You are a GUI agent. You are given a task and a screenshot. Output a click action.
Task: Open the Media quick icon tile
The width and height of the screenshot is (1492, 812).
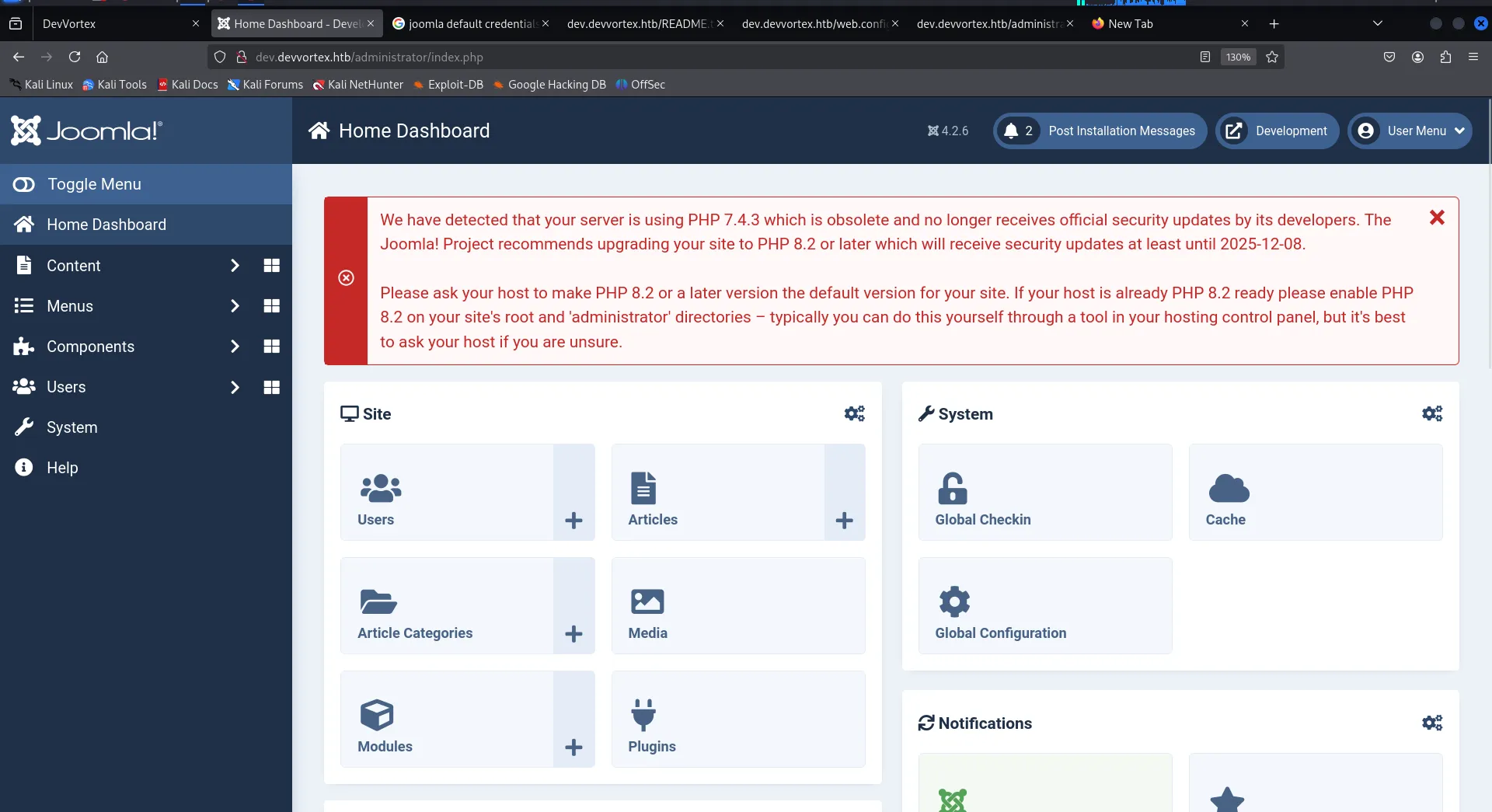click(x=738, y=605)
